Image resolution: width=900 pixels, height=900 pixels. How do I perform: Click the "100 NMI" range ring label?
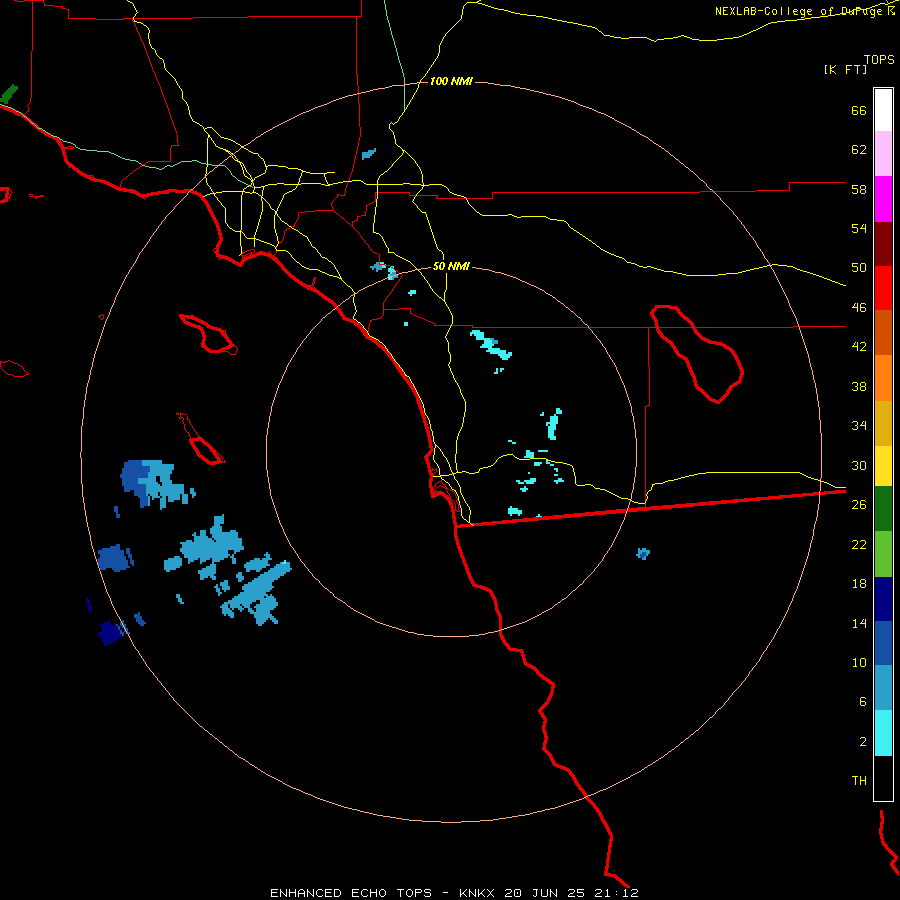pos(451,82)
